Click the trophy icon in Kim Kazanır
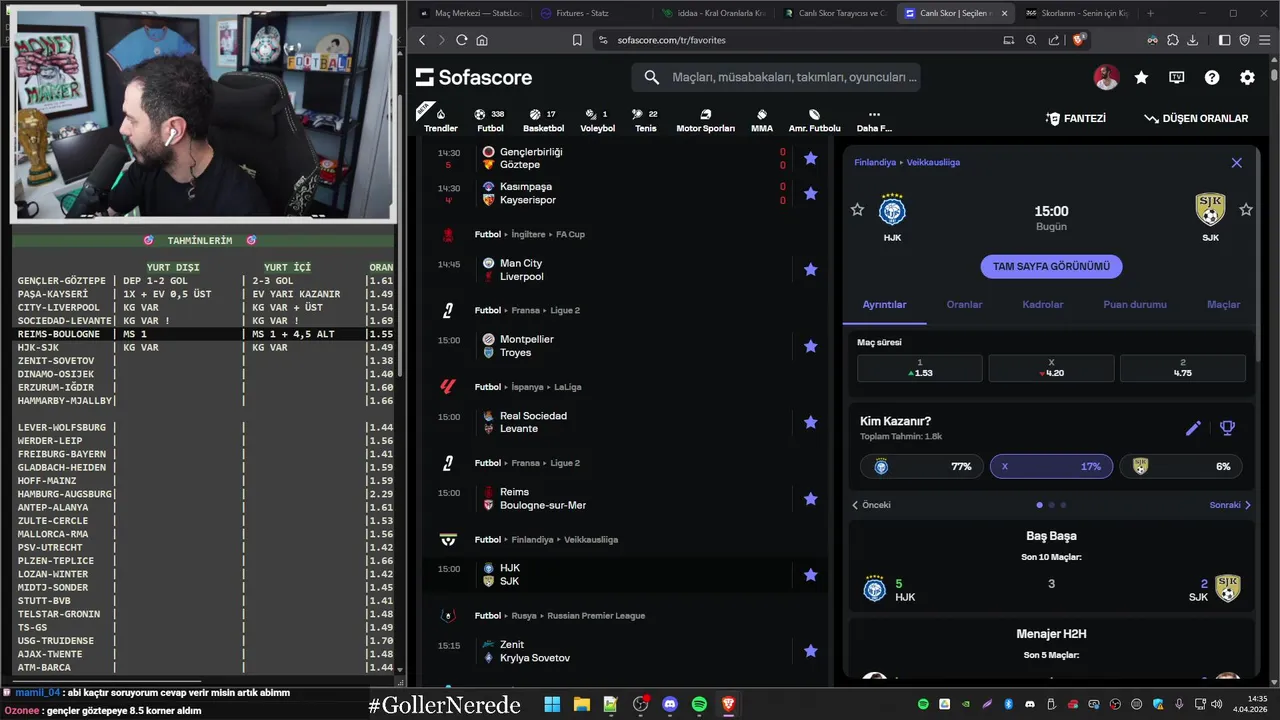Image resolution: width=1280 pixels, height=720 pixels. click(1228, 428)
